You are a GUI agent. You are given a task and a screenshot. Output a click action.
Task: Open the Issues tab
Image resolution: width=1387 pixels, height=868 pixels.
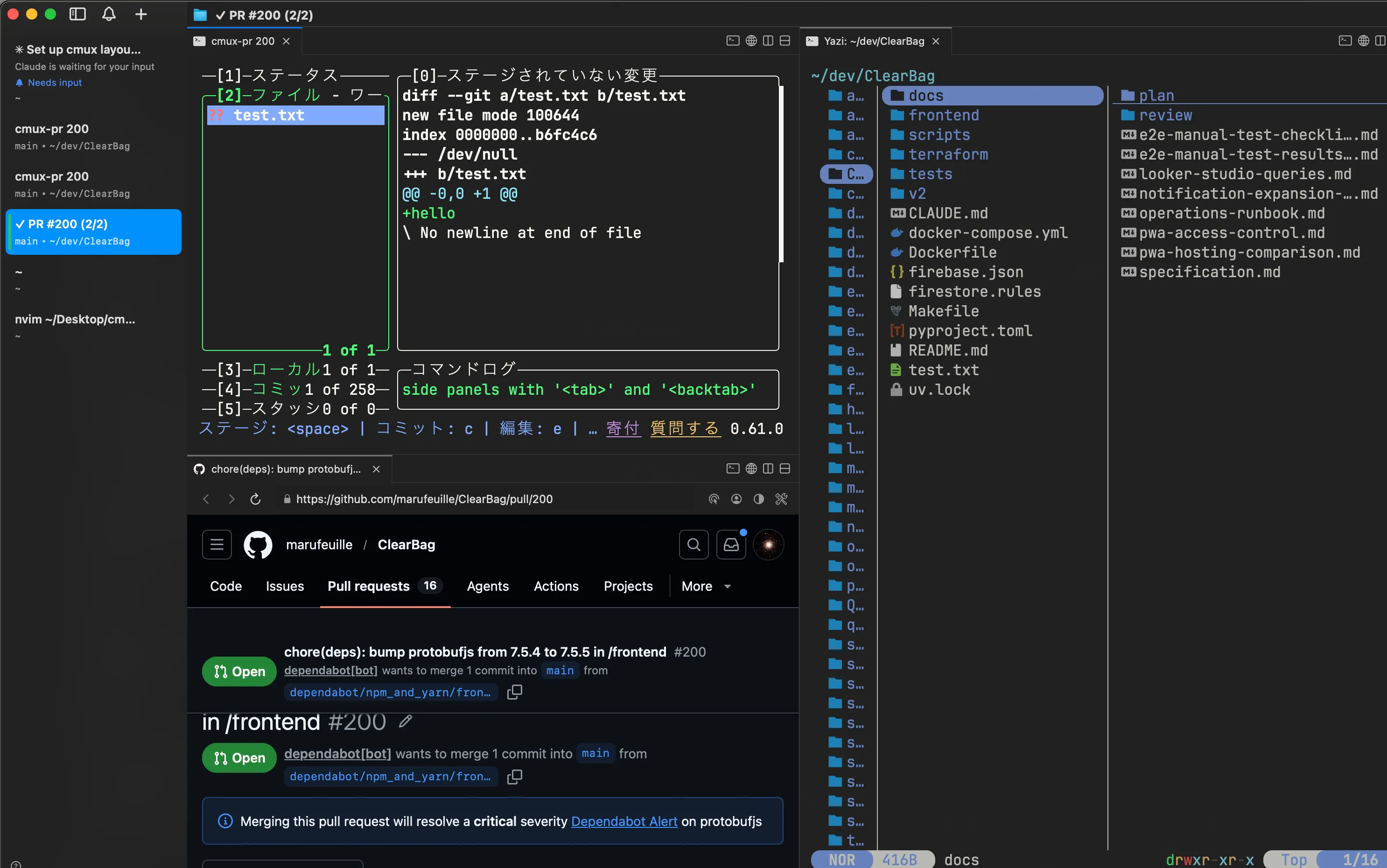(285, 586)
